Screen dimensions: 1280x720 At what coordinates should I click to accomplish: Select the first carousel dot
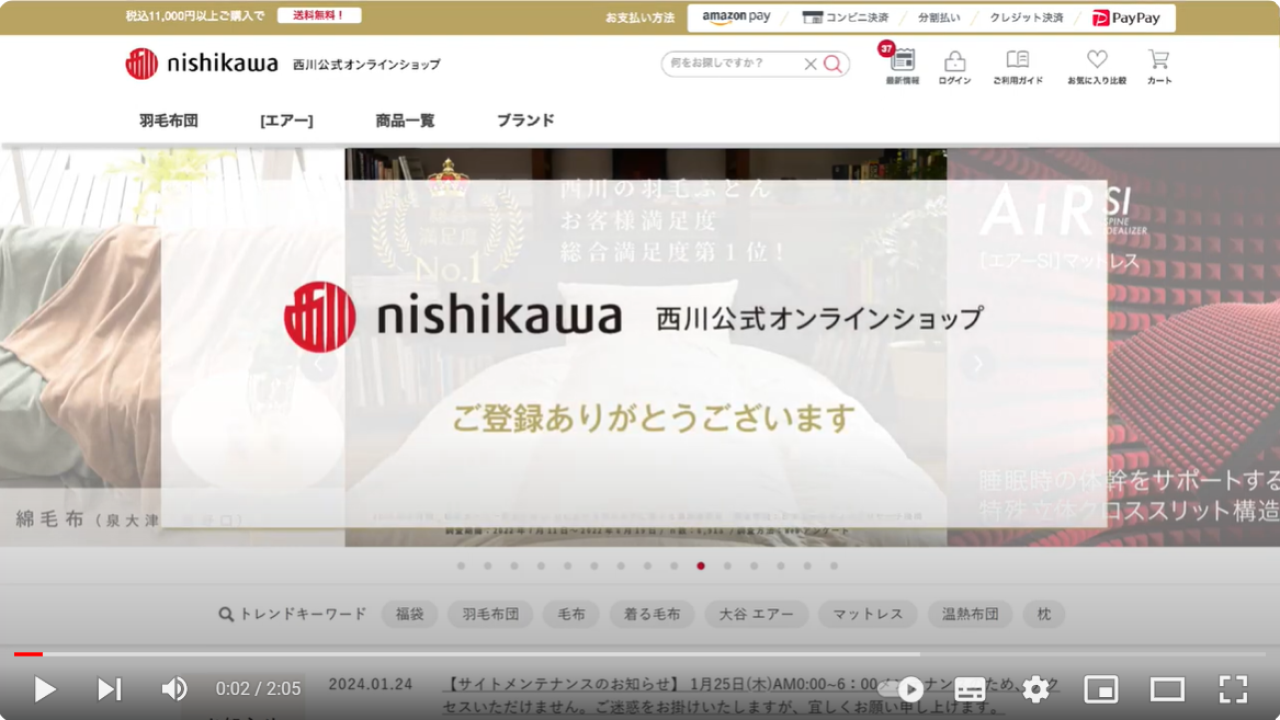(461, 566)
